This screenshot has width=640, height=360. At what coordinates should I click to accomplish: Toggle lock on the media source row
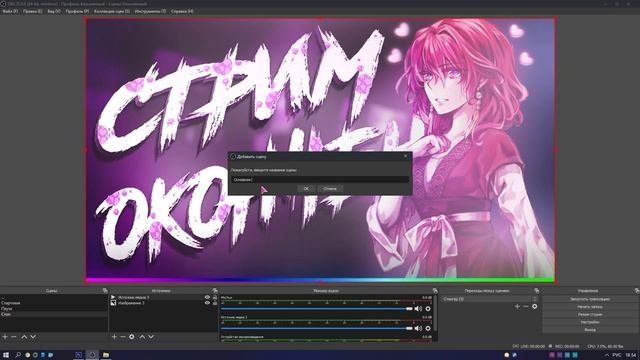(215, 298)
